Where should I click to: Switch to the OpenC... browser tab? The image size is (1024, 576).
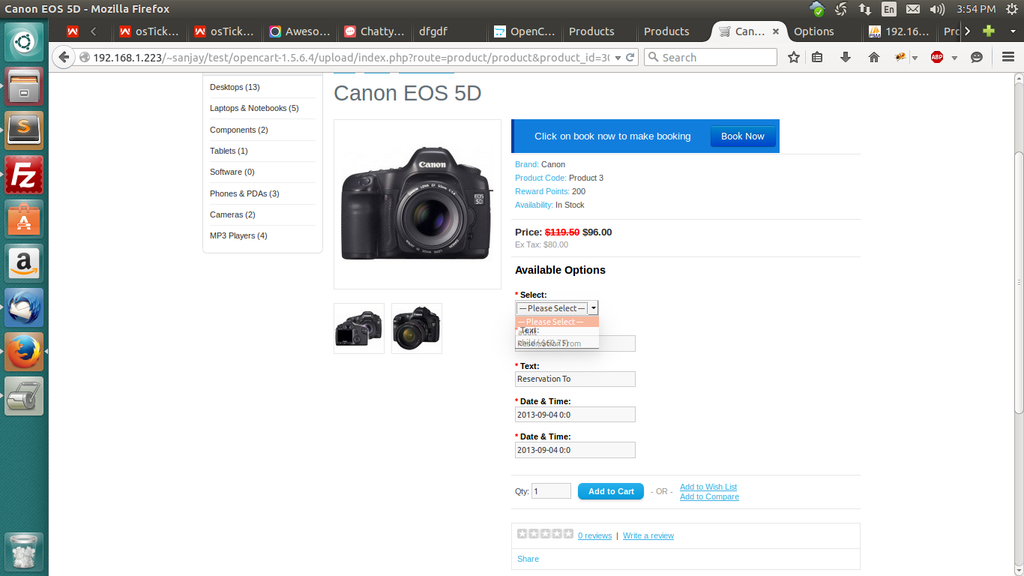524,31
